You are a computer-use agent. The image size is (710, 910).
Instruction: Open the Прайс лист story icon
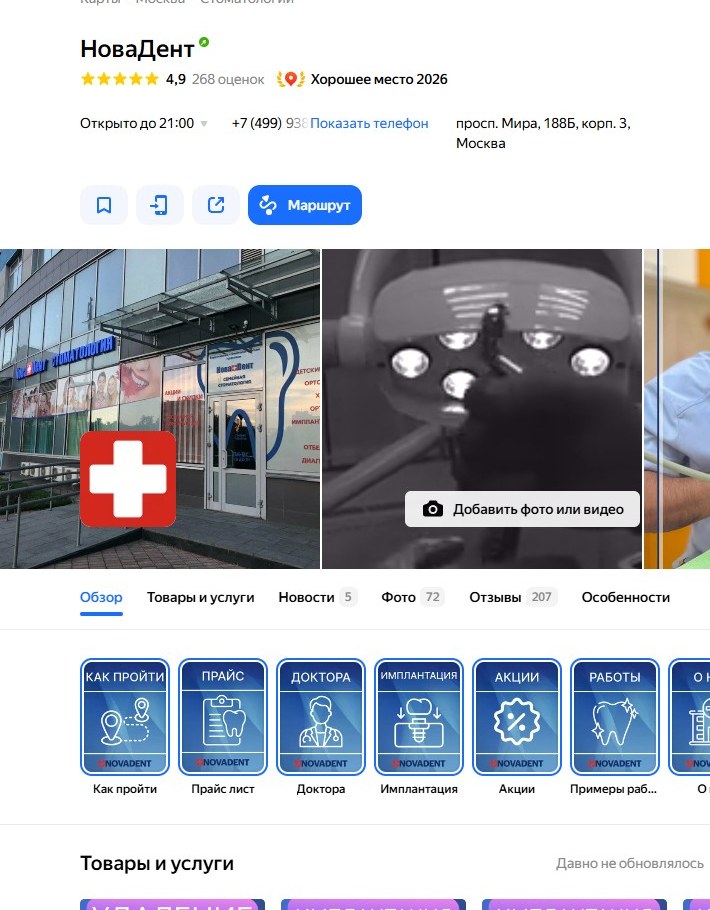coord(223,717)
